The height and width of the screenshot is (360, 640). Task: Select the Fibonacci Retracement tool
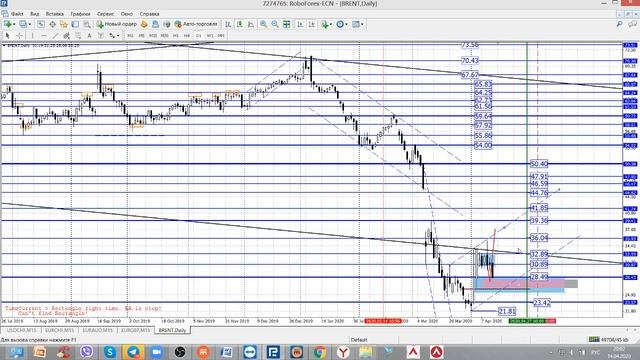coord(78,36)
